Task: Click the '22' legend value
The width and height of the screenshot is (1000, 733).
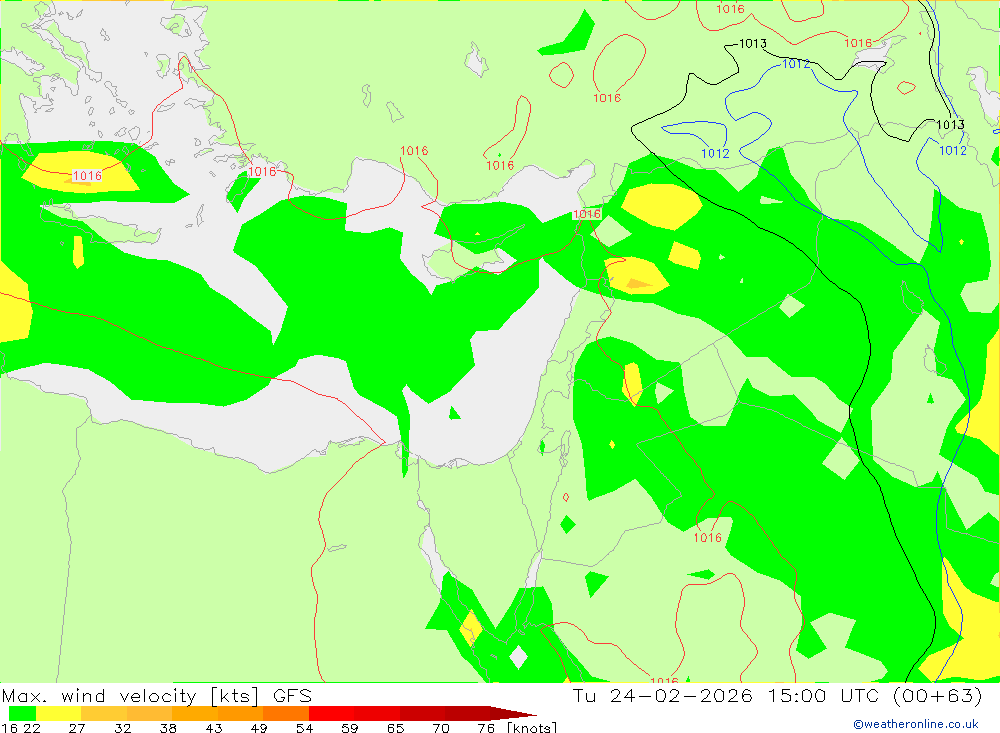Action: point(32,728)
